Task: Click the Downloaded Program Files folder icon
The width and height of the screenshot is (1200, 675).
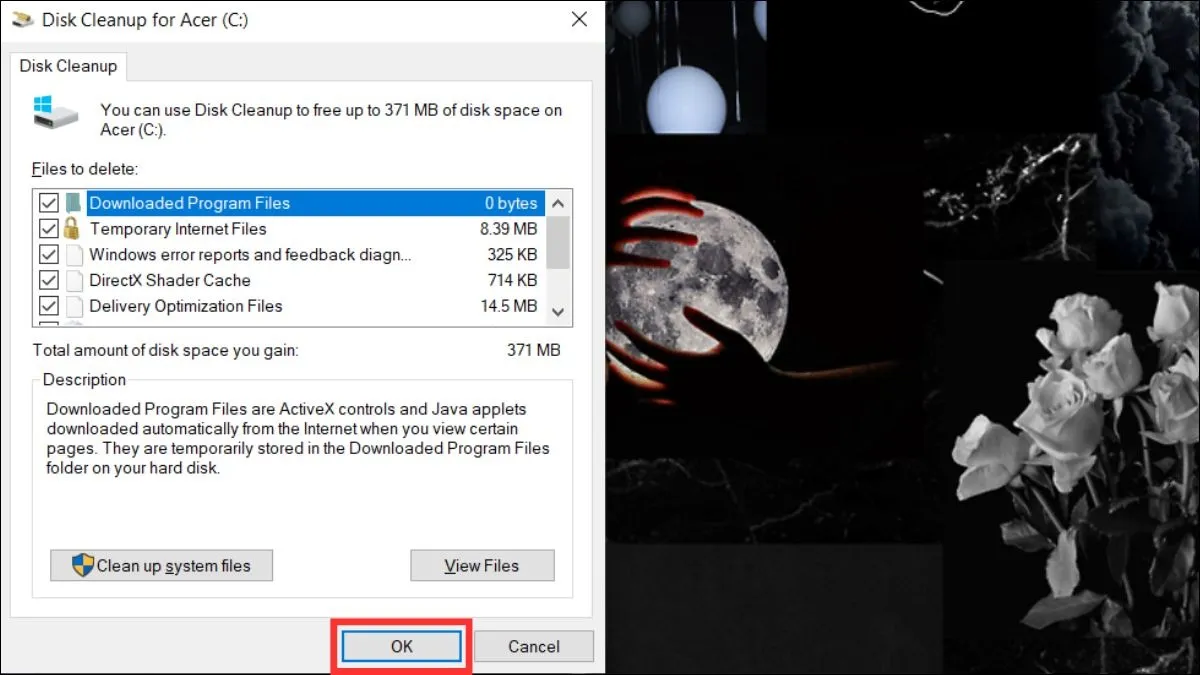Action: pos(74,203)
